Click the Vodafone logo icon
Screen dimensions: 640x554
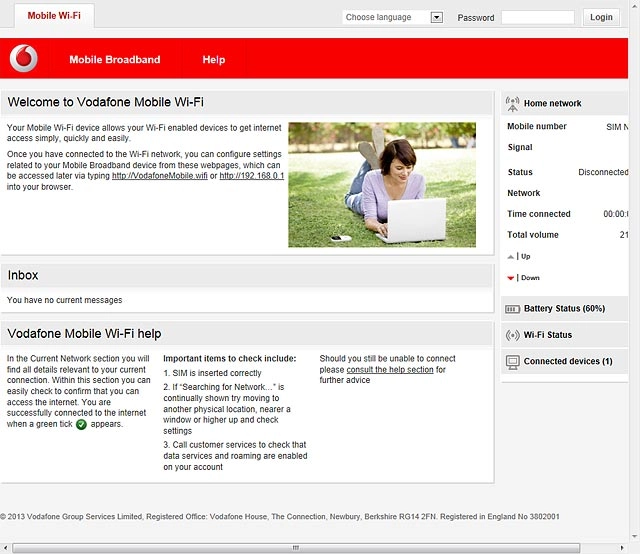tap(24, 58)
